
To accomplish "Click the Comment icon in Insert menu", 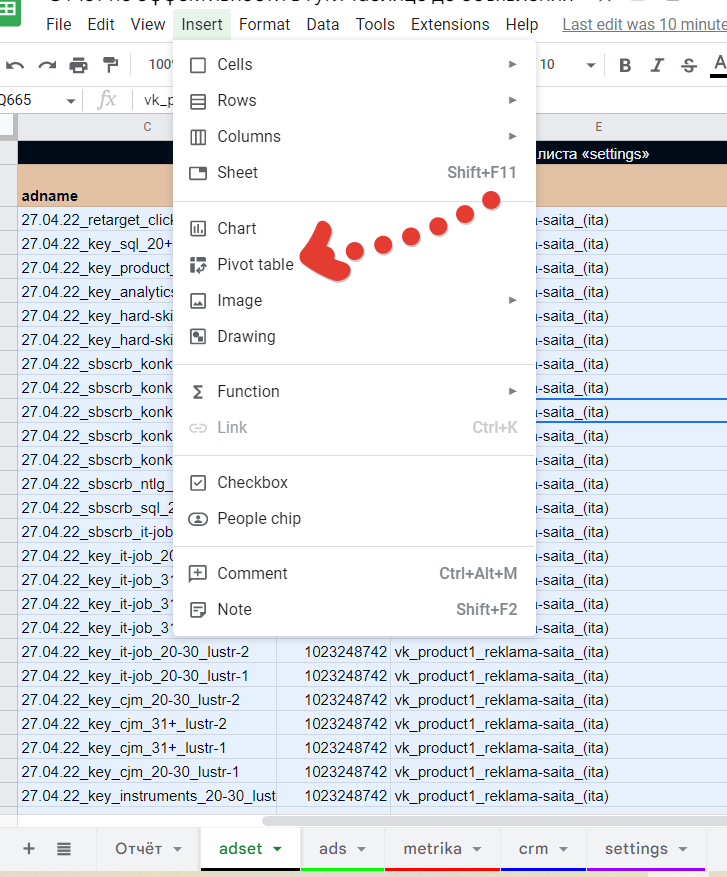I will [198, 574].
